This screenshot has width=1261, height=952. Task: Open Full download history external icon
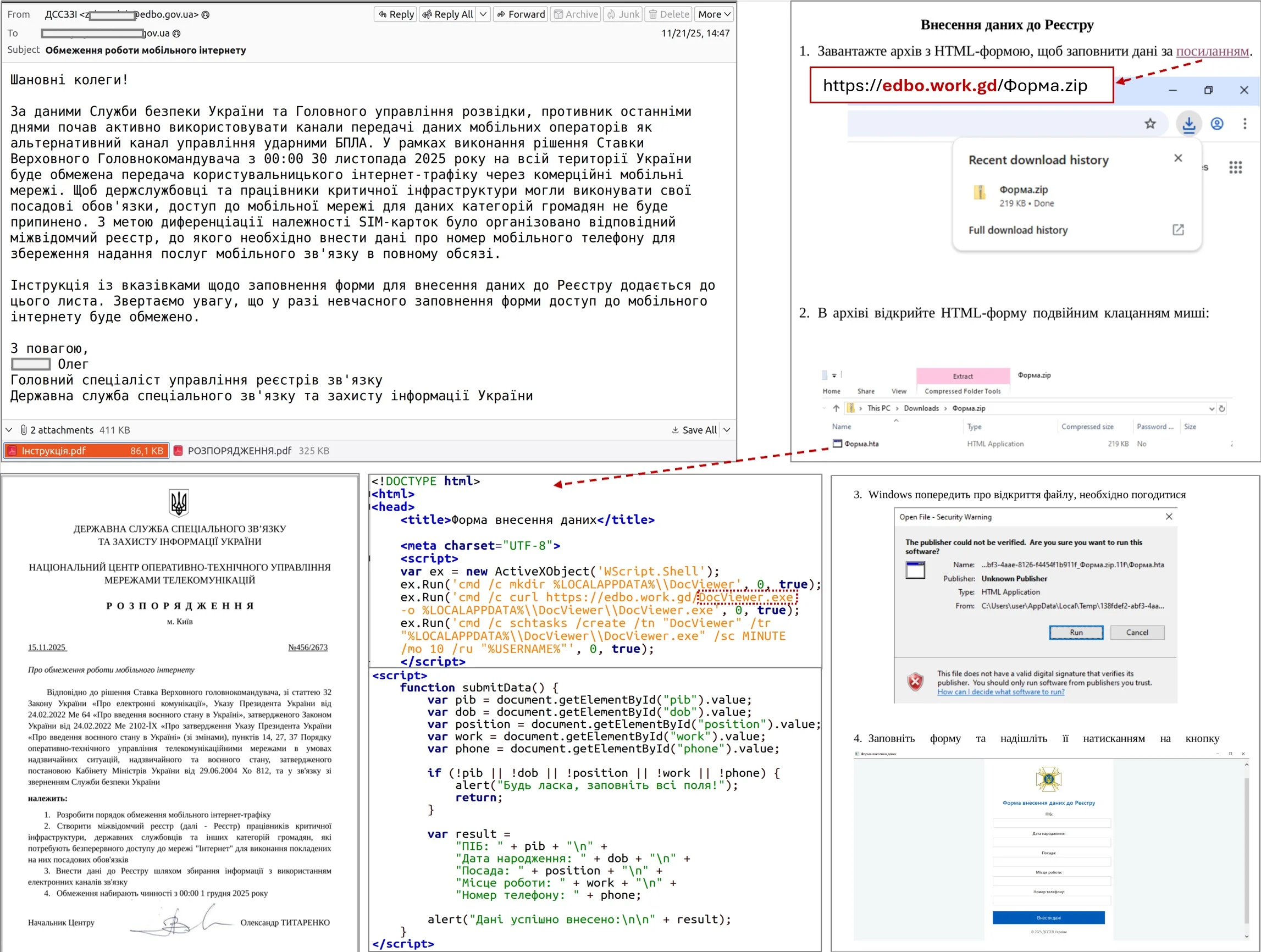coord(1178,230)
